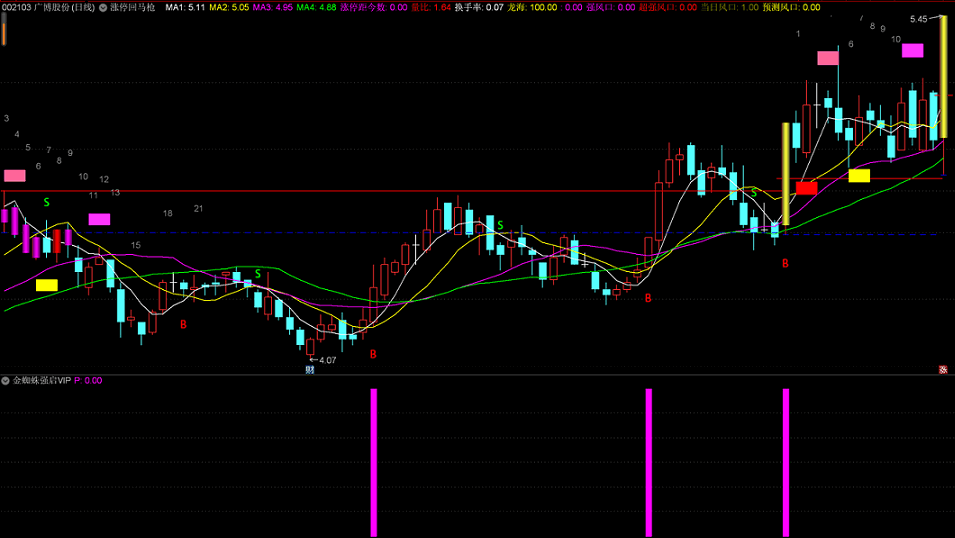This screenshot has height=538, width=955.
Task: Click the red B marker below 4.07 low
Action: tap(373, 354)
